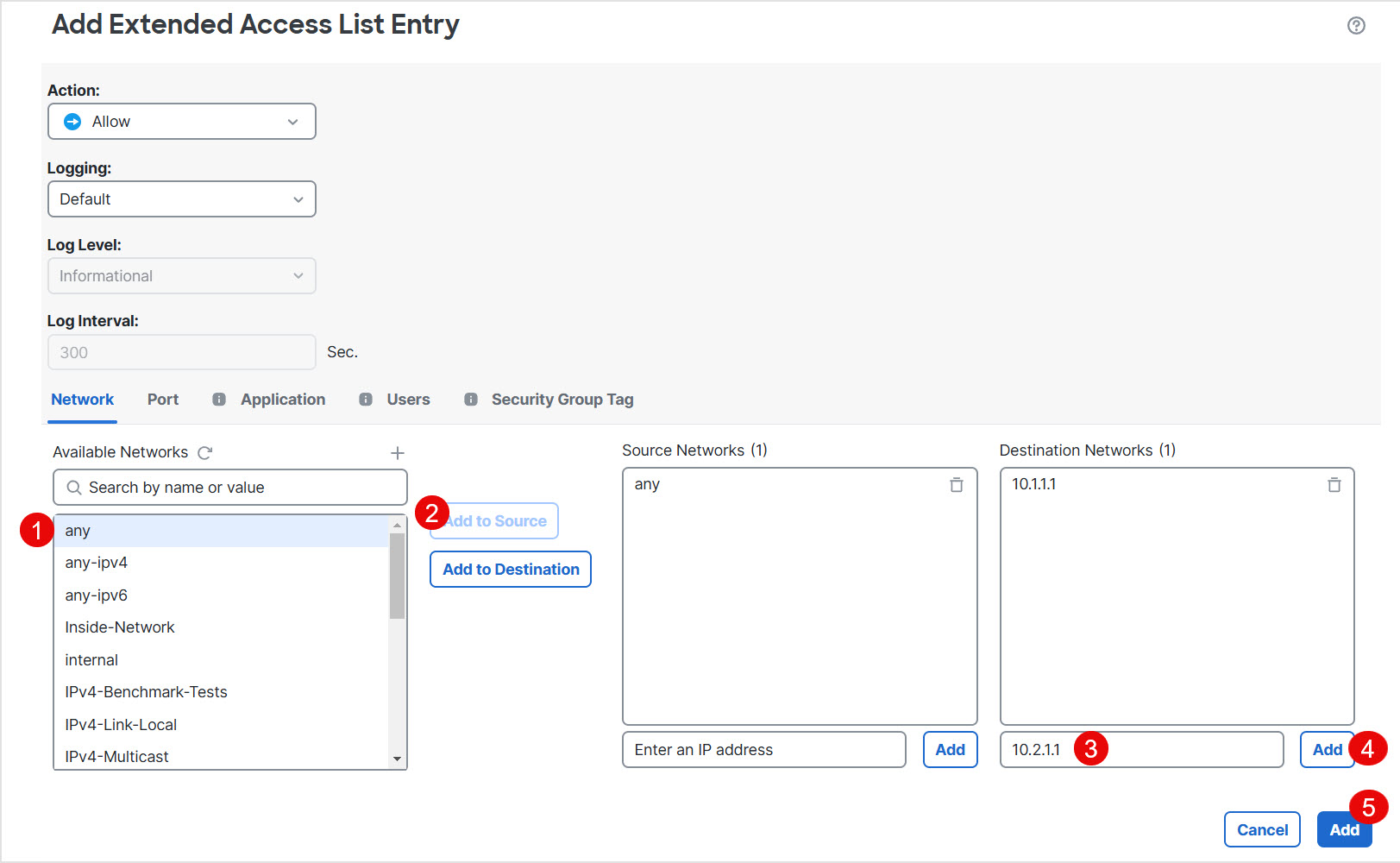Click the Search by name or value field

click(x=230, y=488)
